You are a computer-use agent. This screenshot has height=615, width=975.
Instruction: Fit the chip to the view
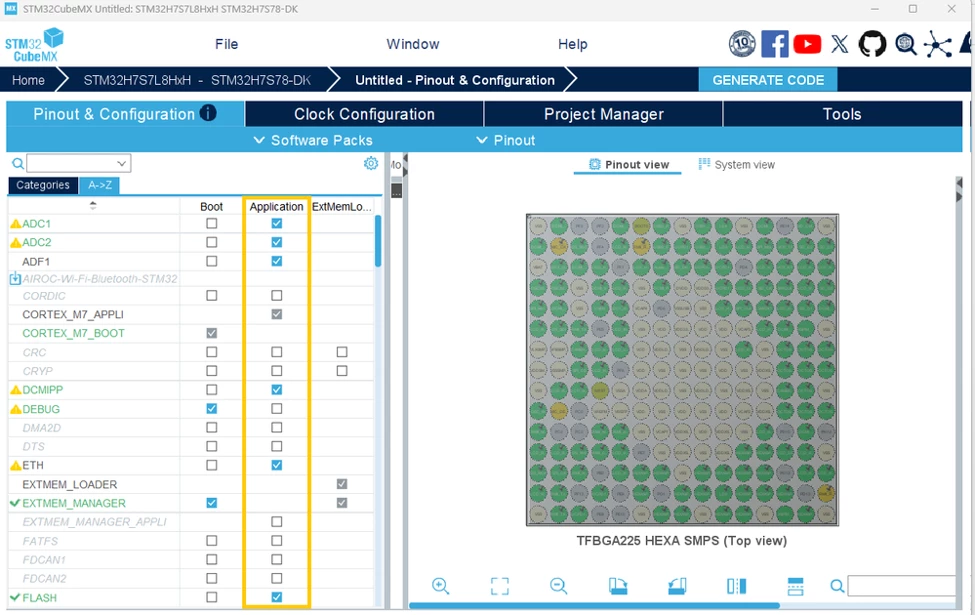coord(499,586)
